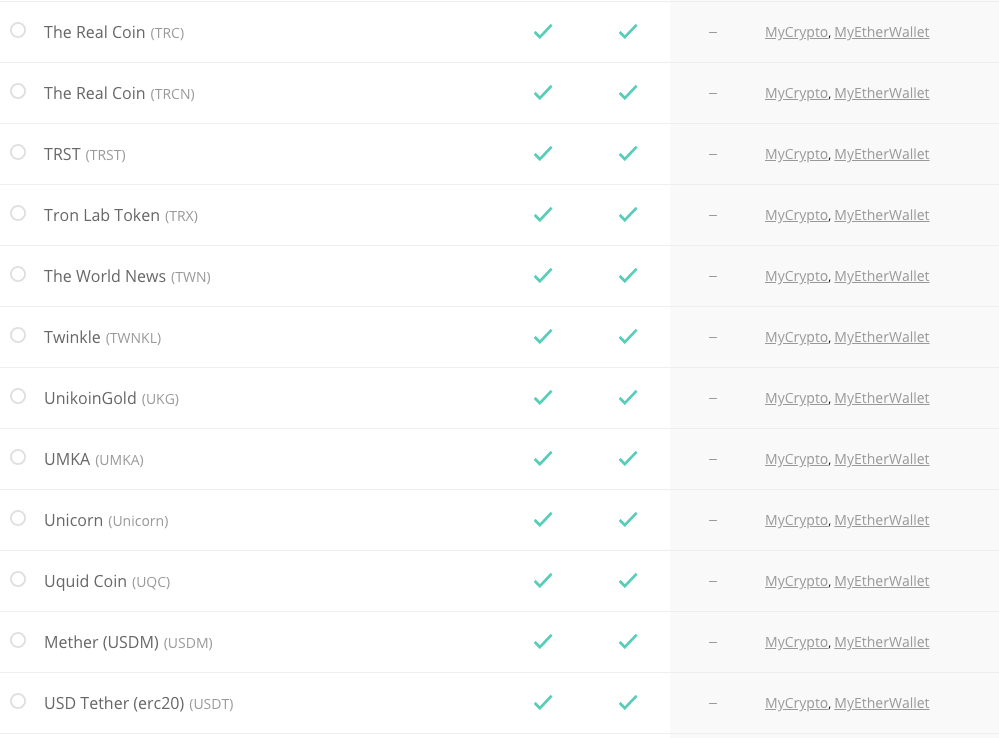Click second checkmark in Unicorn row
The height and width of the screenshot is (738, 999).
coord(628,519)
